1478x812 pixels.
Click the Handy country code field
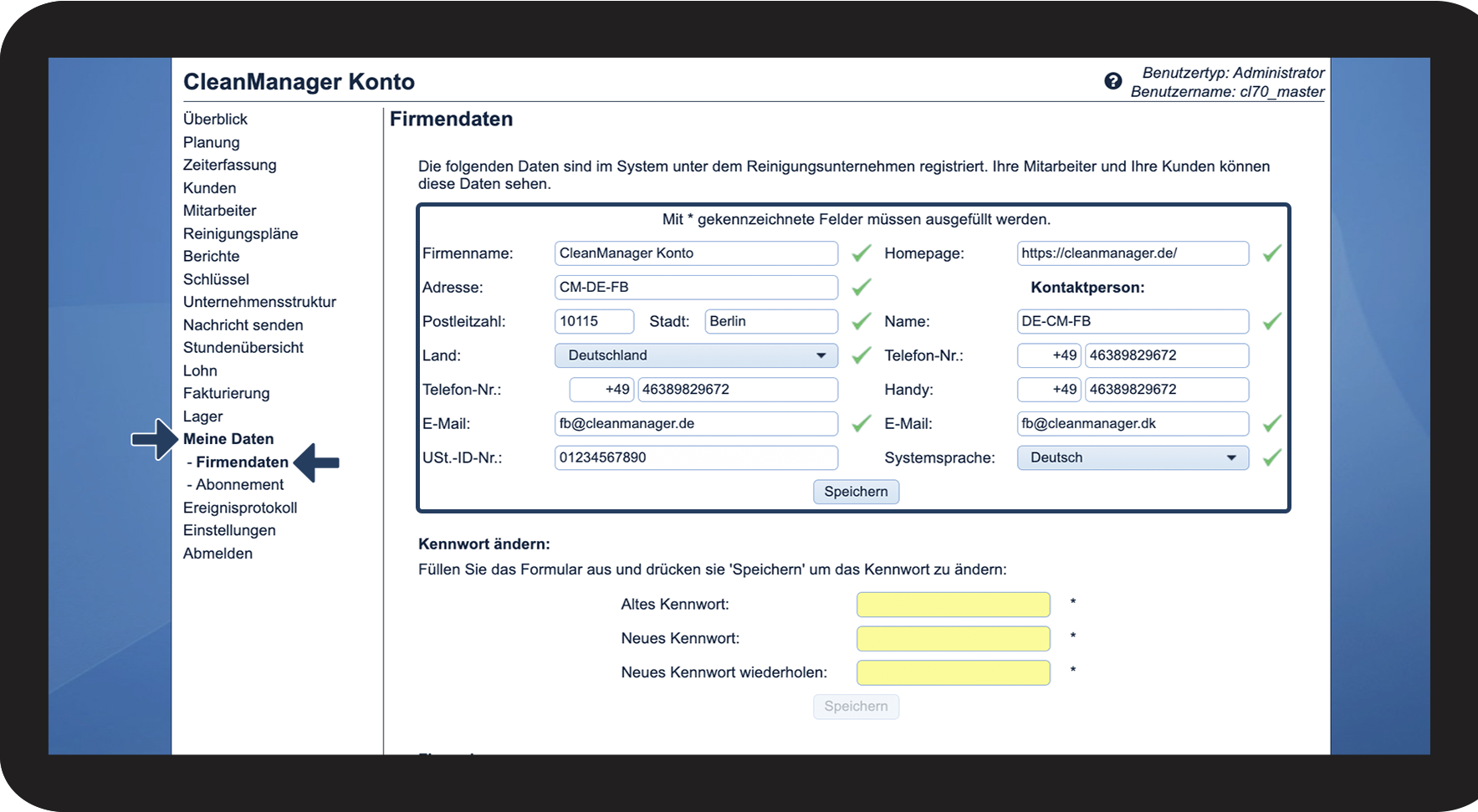(x=1050, y=390)
